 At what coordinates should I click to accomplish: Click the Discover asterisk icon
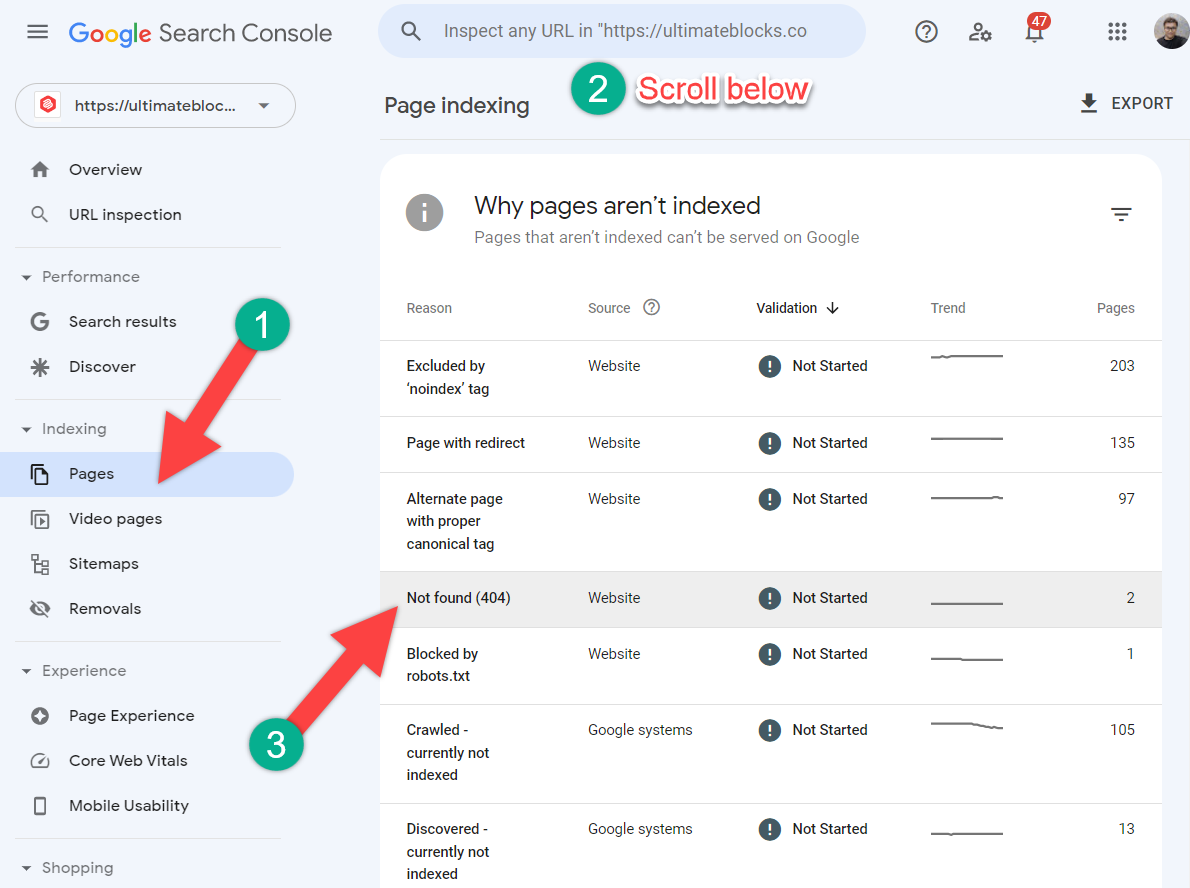pos(39,367)
